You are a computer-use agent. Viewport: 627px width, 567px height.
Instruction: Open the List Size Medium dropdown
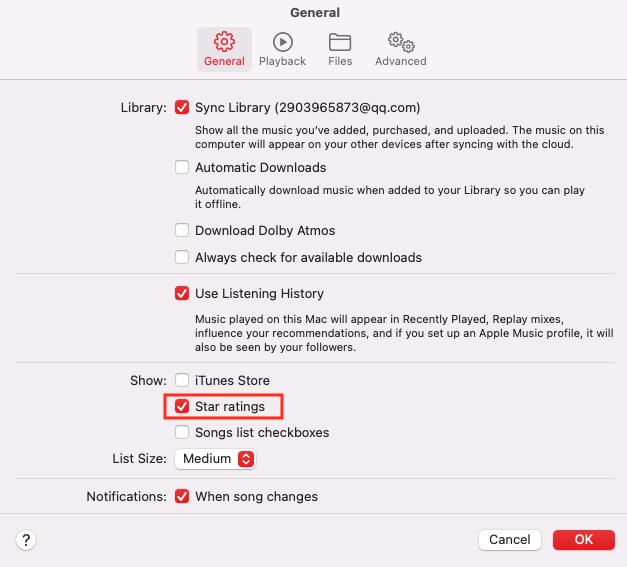[x=216, y=459]
